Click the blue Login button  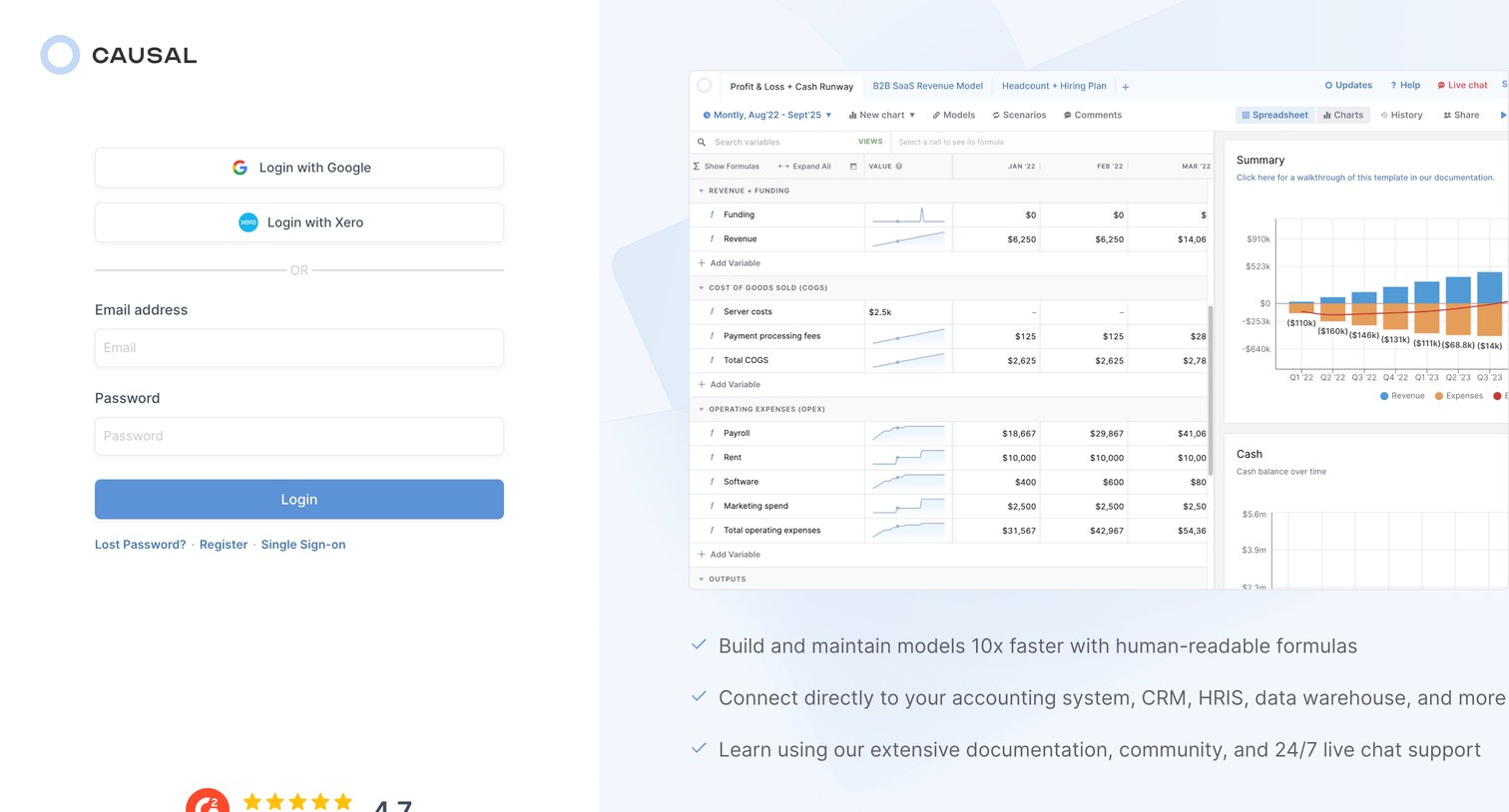[299, 500]
